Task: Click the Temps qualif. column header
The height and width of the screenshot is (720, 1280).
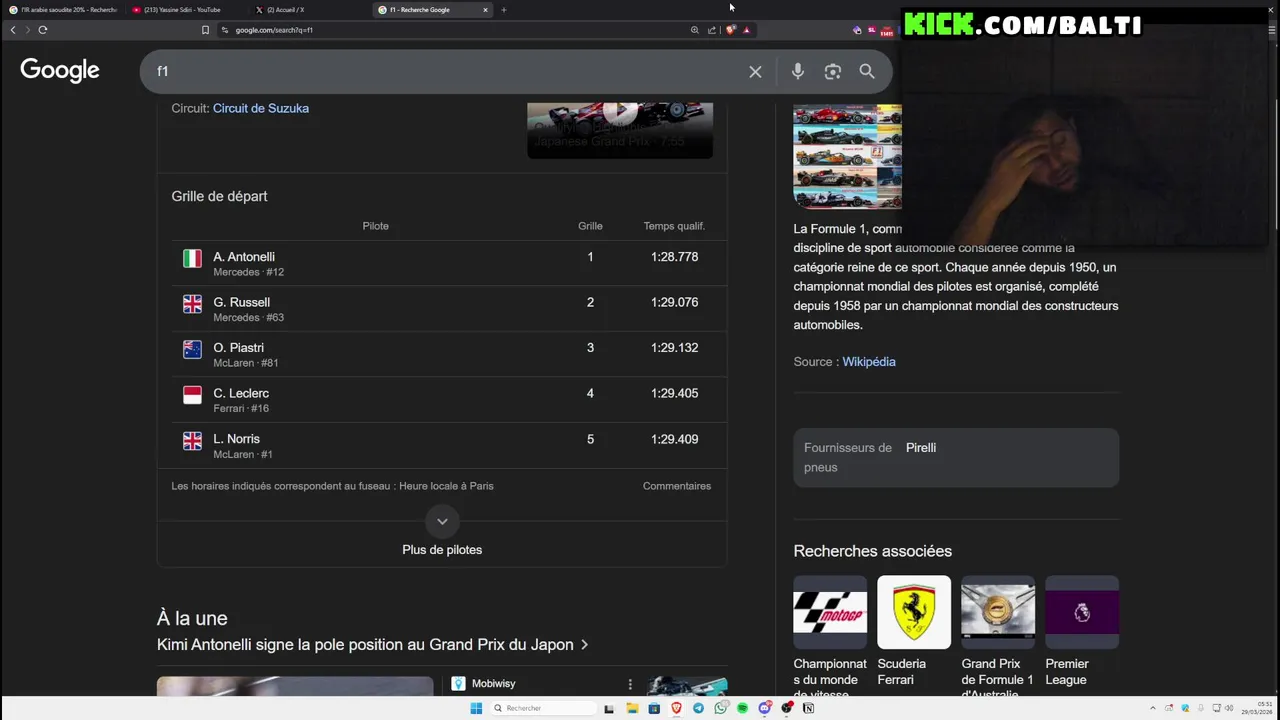Action: [x=674, y=226]
